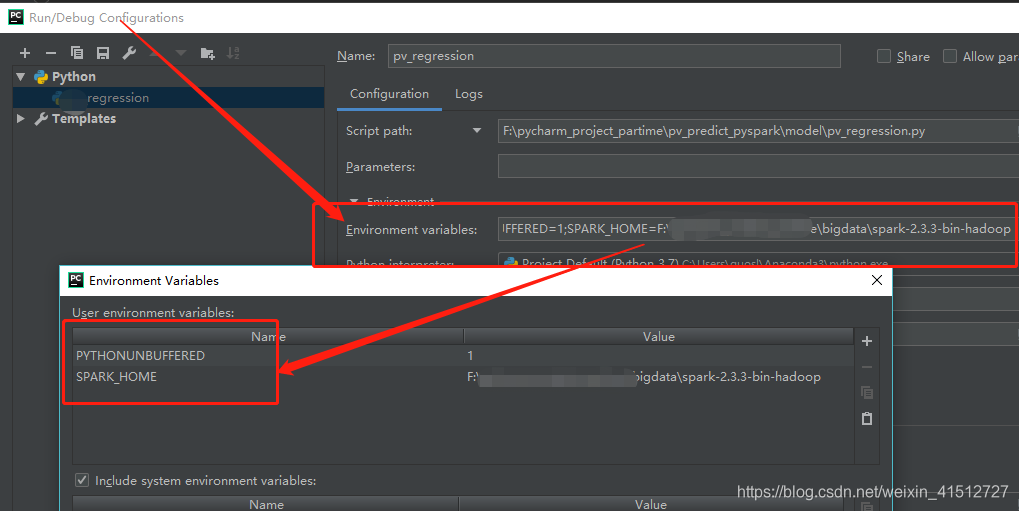Enable the Share checkbox
Viewport: 1019px width, 511px height.
click(884, 57)
